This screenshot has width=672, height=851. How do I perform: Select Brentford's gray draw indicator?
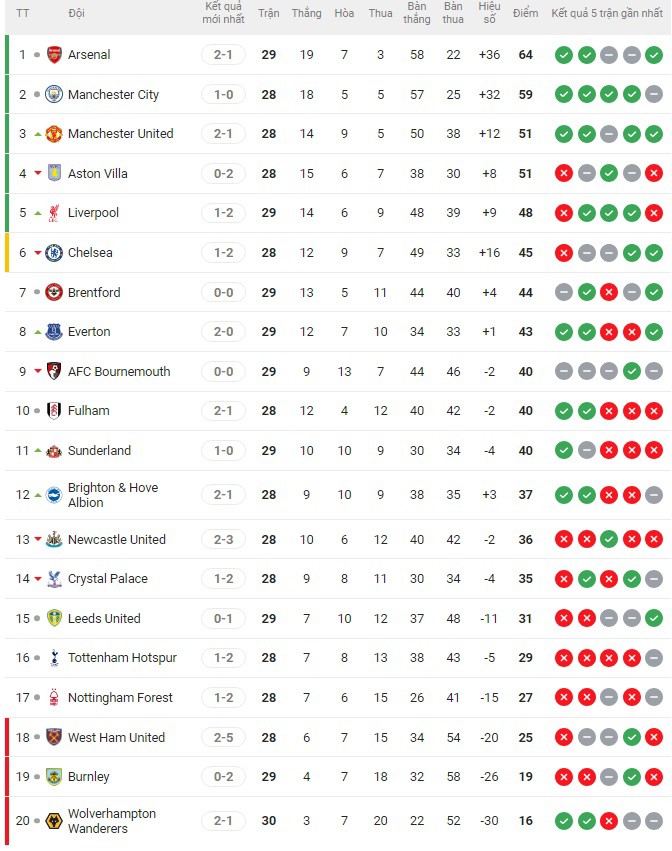pos(563,293)
